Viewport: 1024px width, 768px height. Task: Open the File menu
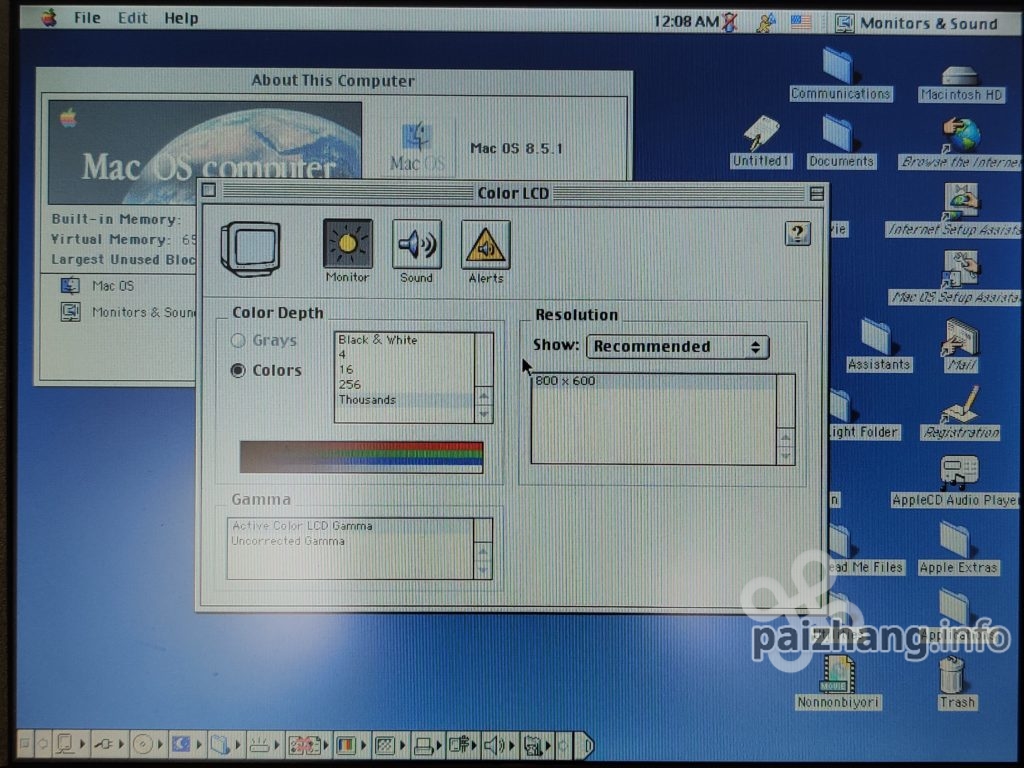[87, 18]
